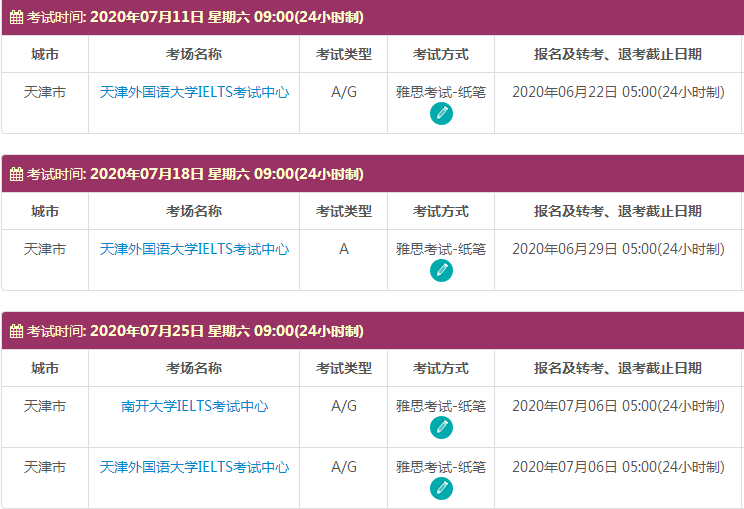The image size is (744, 509).
Task: Click pencil icon in the 06月29日 deadline row
Action: click(x=441, y=271)
